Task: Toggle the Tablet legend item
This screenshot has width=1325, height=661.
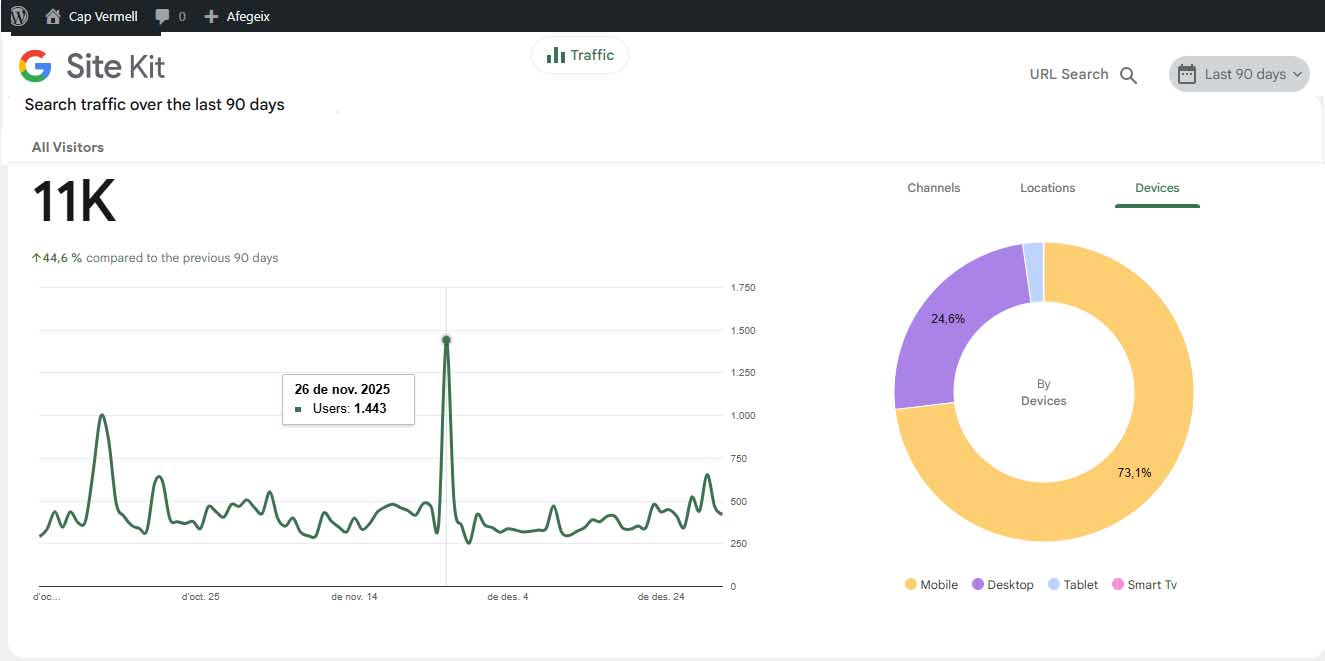Action: (x=1073, y=585)
